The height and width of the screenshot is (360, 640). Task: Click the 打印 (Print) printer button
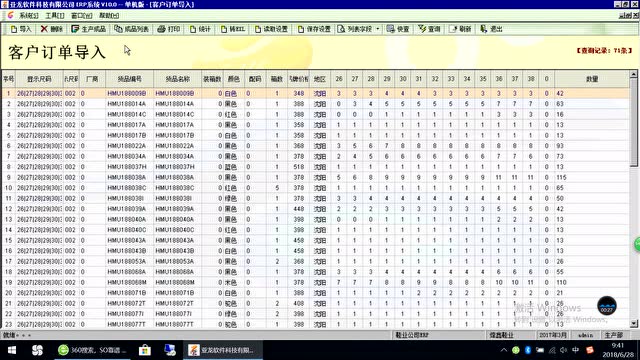(x=169, y=29)
